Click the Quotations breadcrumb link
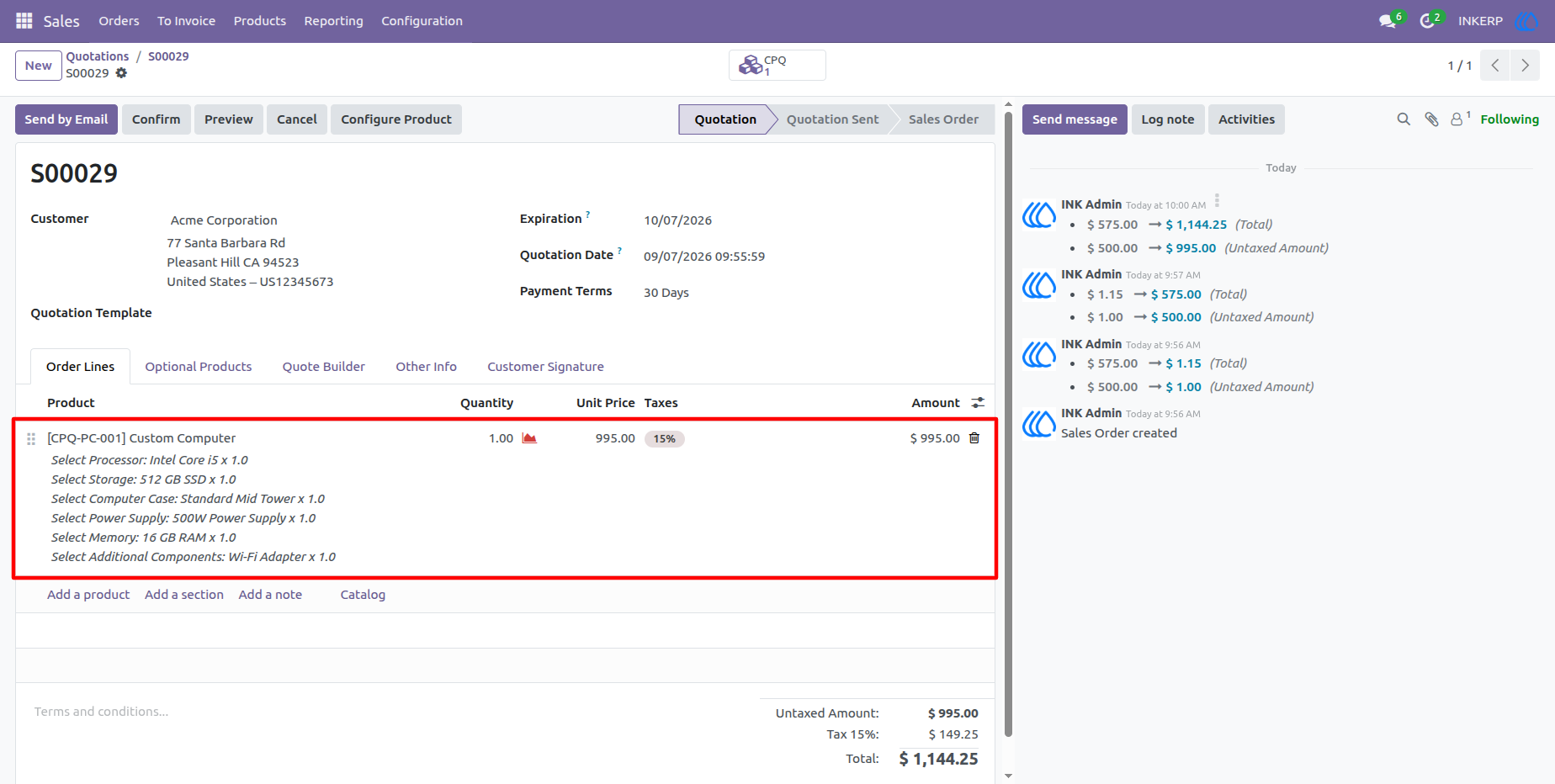 [98, 56]
